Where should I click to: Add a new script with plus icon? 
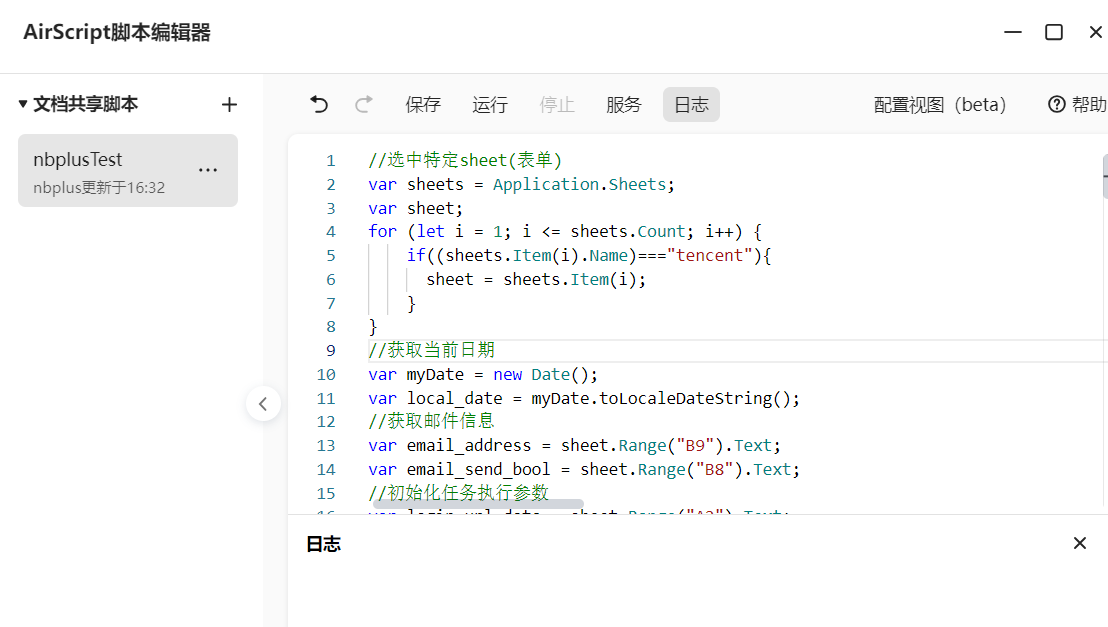click(x=229, y=104)
